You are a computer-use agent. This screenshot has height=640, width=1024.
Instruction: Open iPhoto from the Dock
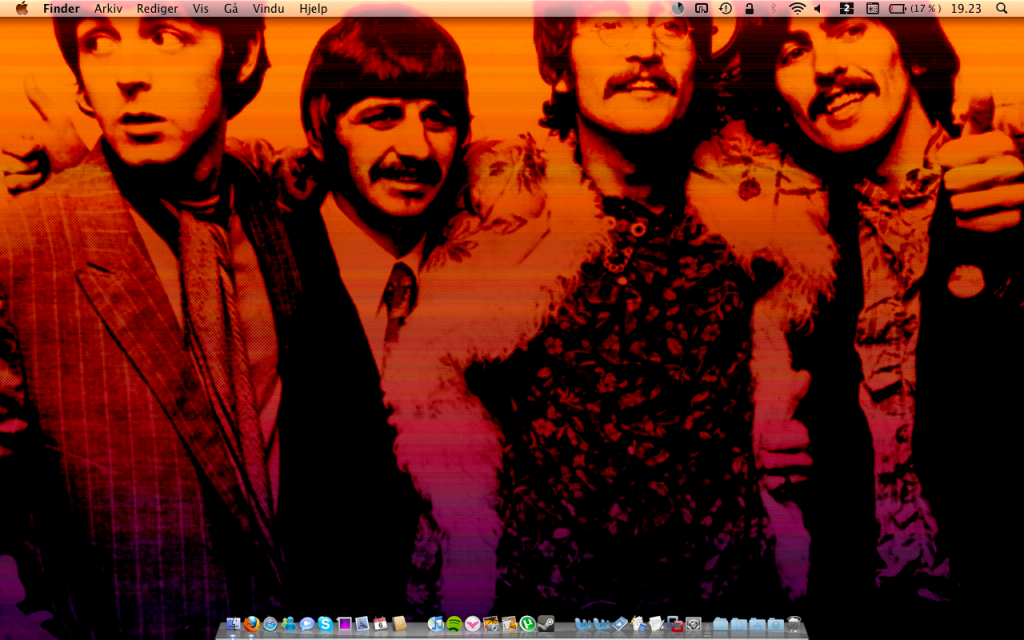point(491,624)
